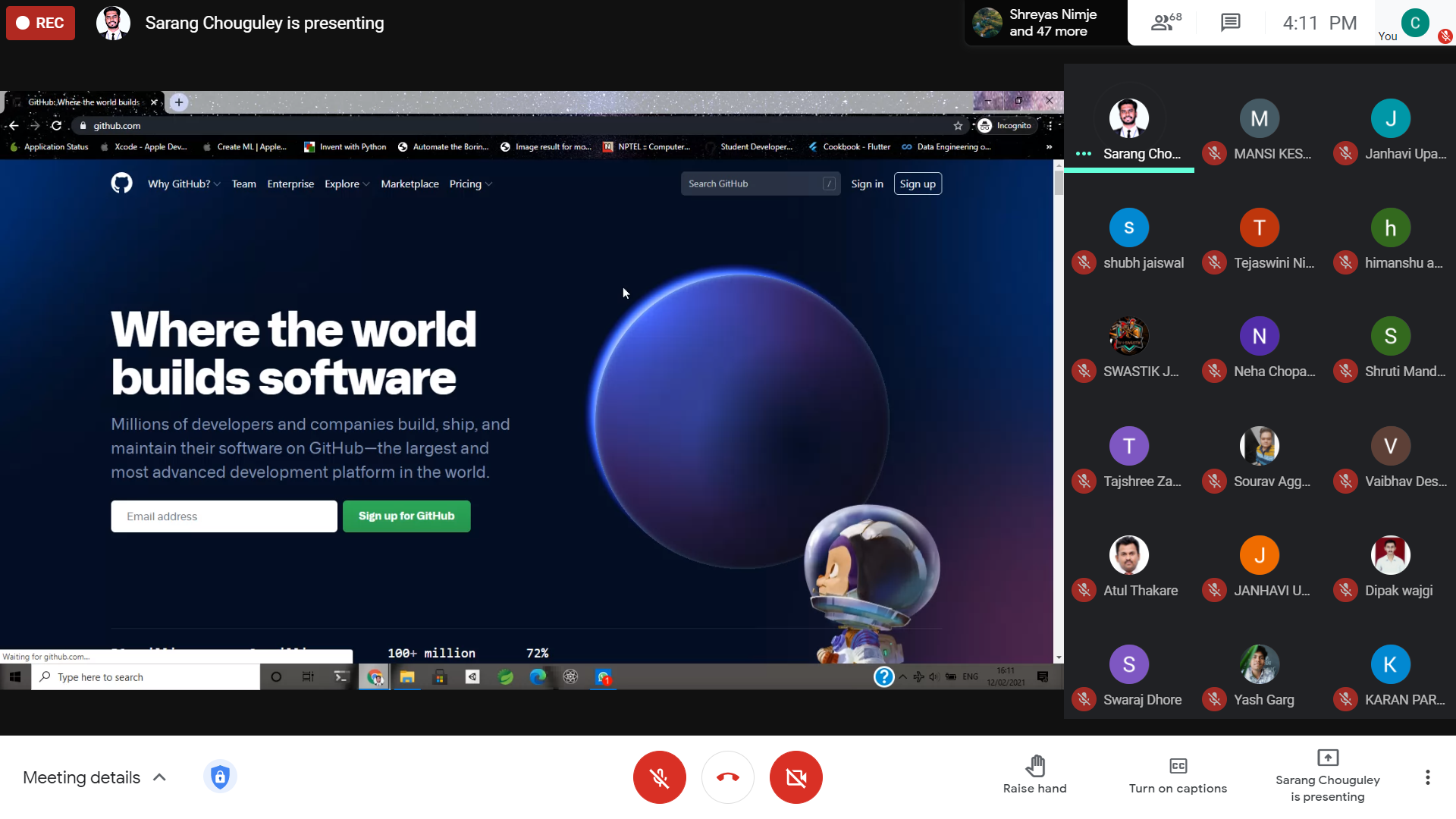Expand bookmarks overflow chevron
The image size is (1456, 819).
point(1049,146)
